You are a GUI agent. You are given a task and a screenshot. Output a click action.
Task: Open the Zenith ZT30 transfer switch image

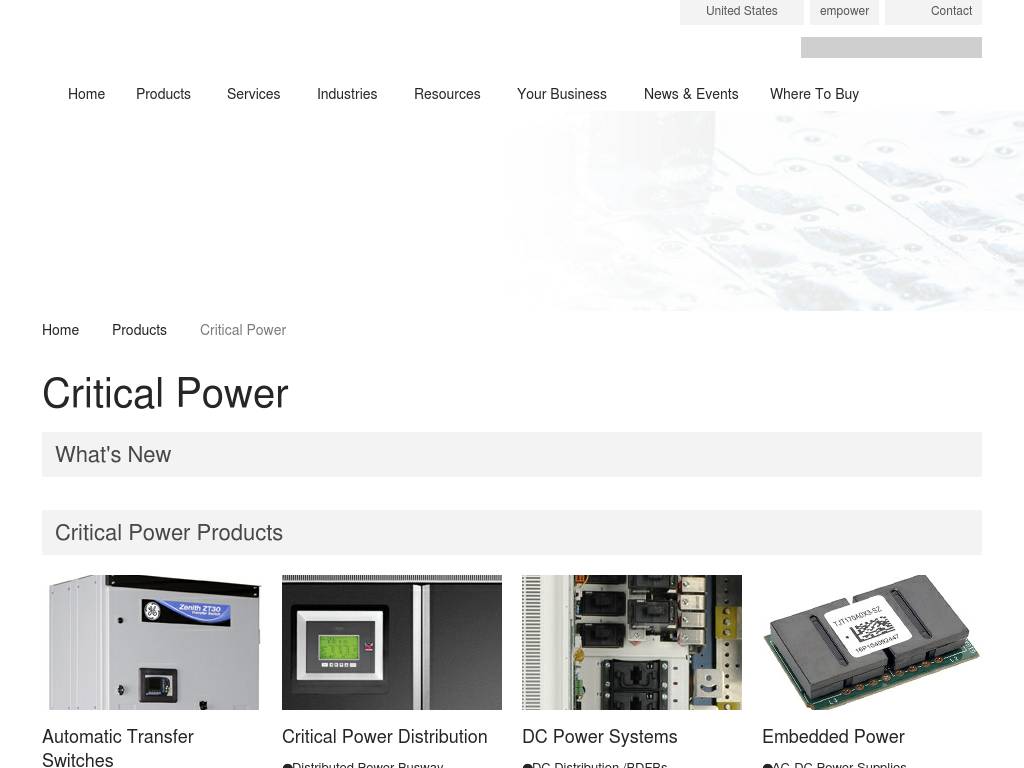(152, 642)
